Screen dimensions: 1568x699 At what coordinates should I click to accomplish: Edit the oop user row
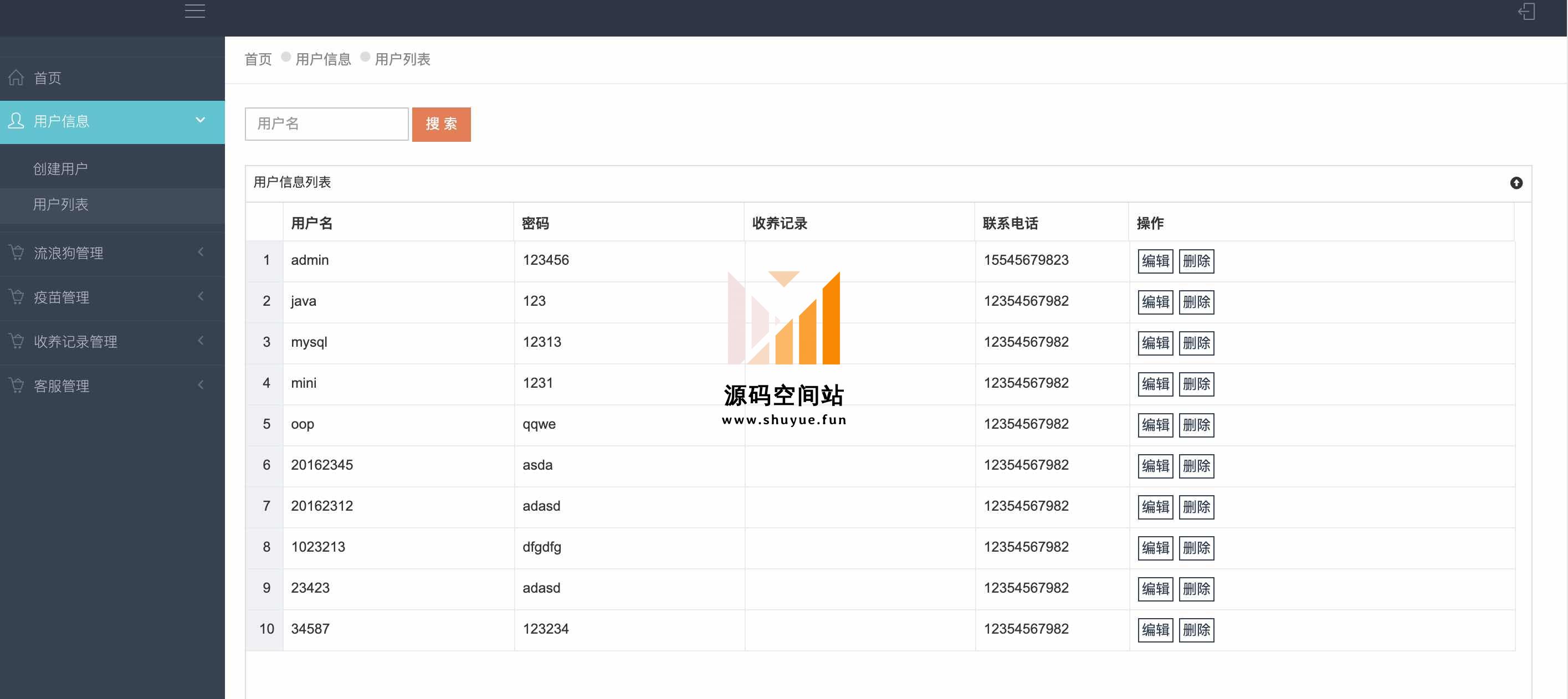point(1155,425)
